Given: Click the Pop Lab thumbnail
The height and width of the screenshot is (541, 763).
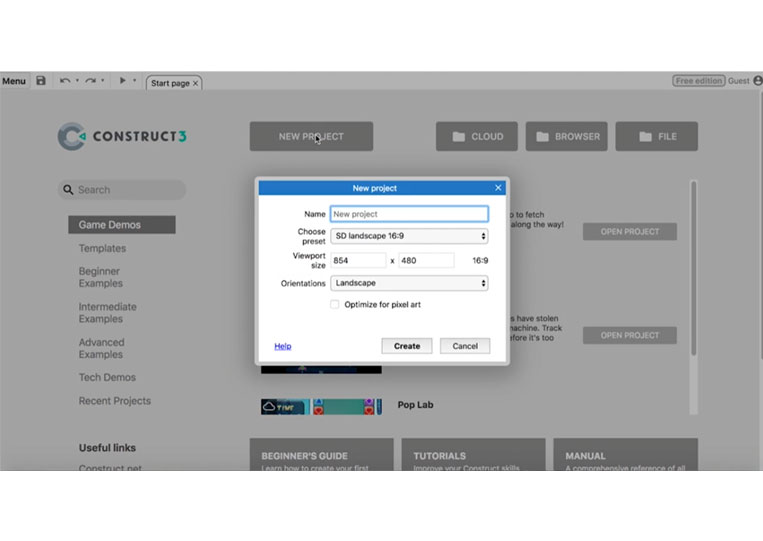Looking at the screenshot, I should pos(321,406).
